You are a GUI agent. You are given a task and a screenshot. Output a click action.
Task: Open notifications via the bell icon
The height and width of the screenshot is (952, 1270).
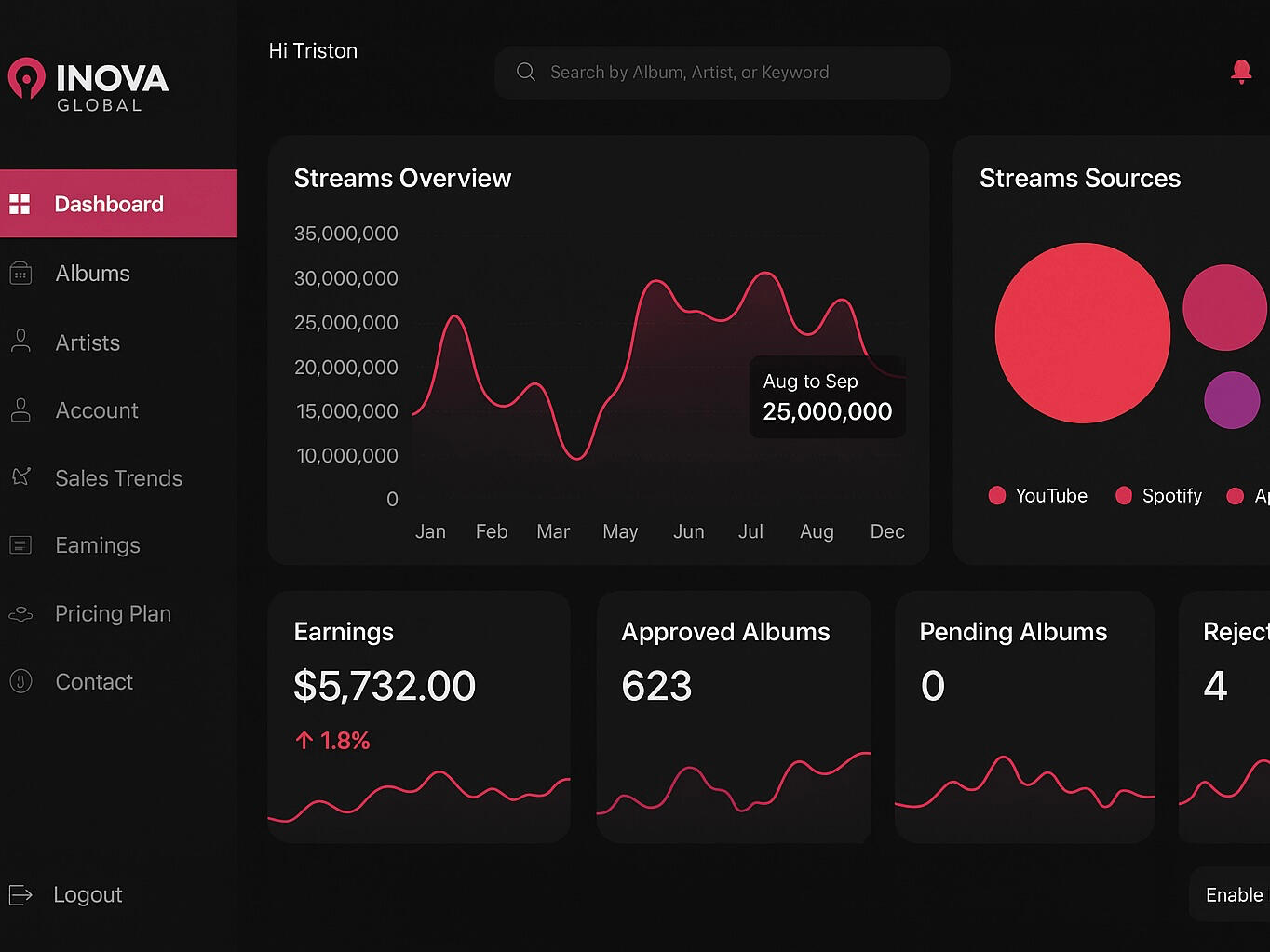pyautogui.click(x=1240, y=72)
